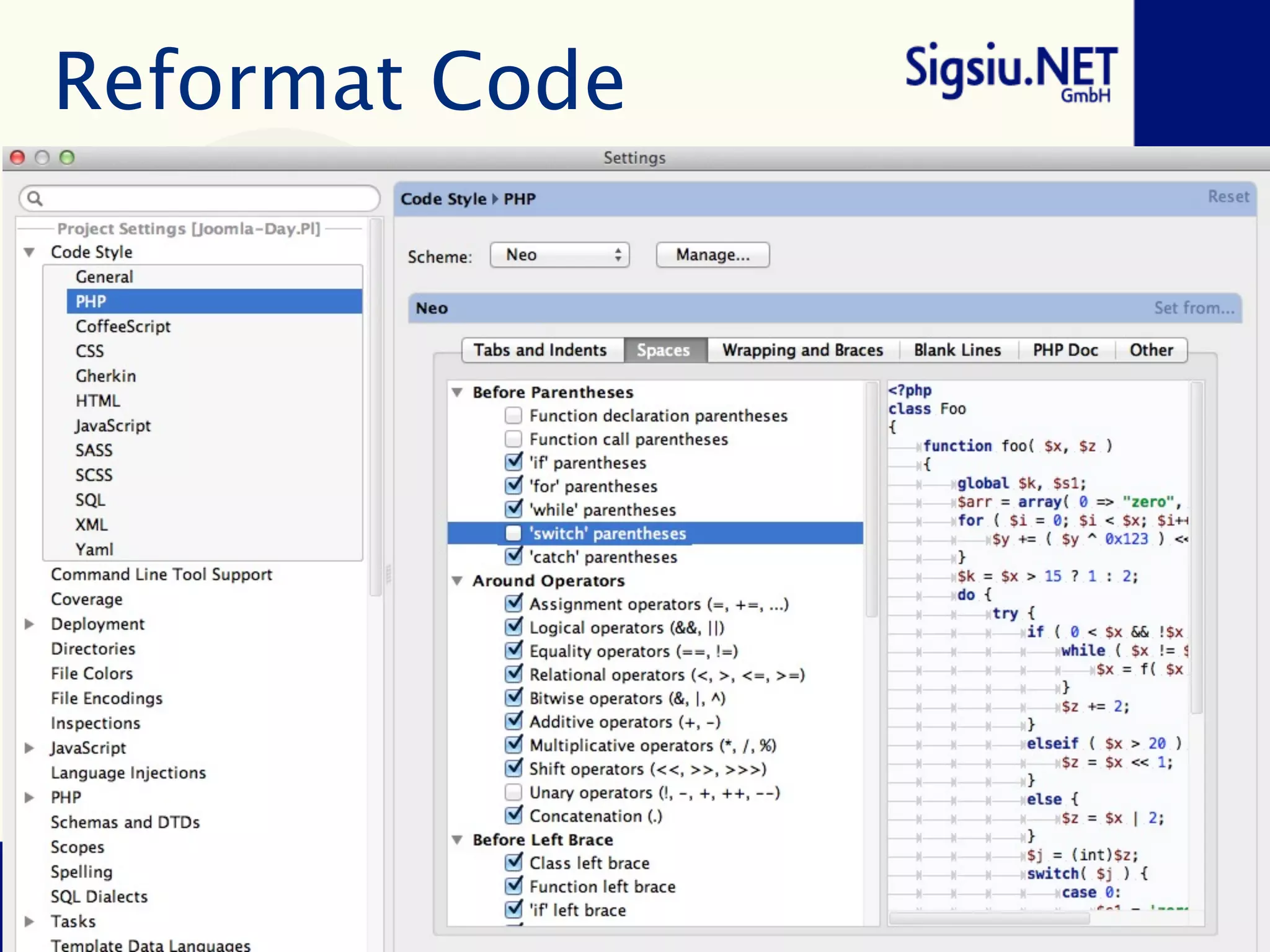Toggle Shift operators checkbox
This screenshot has height=952, width=1270.
(513, 769)
